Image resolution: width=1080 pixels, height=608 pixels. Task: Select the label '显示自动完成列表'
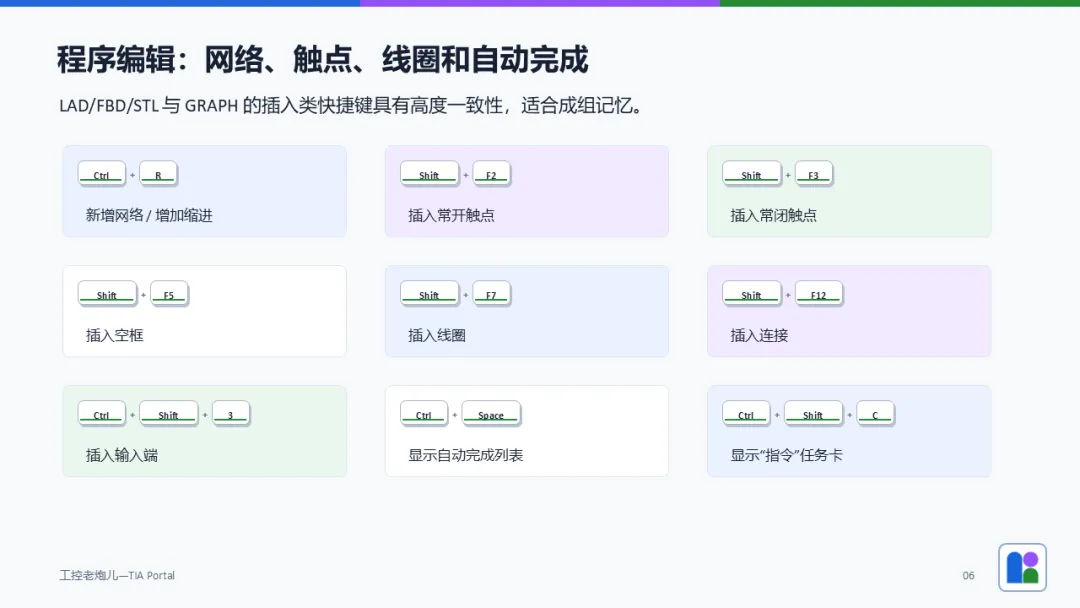point(466,455)
